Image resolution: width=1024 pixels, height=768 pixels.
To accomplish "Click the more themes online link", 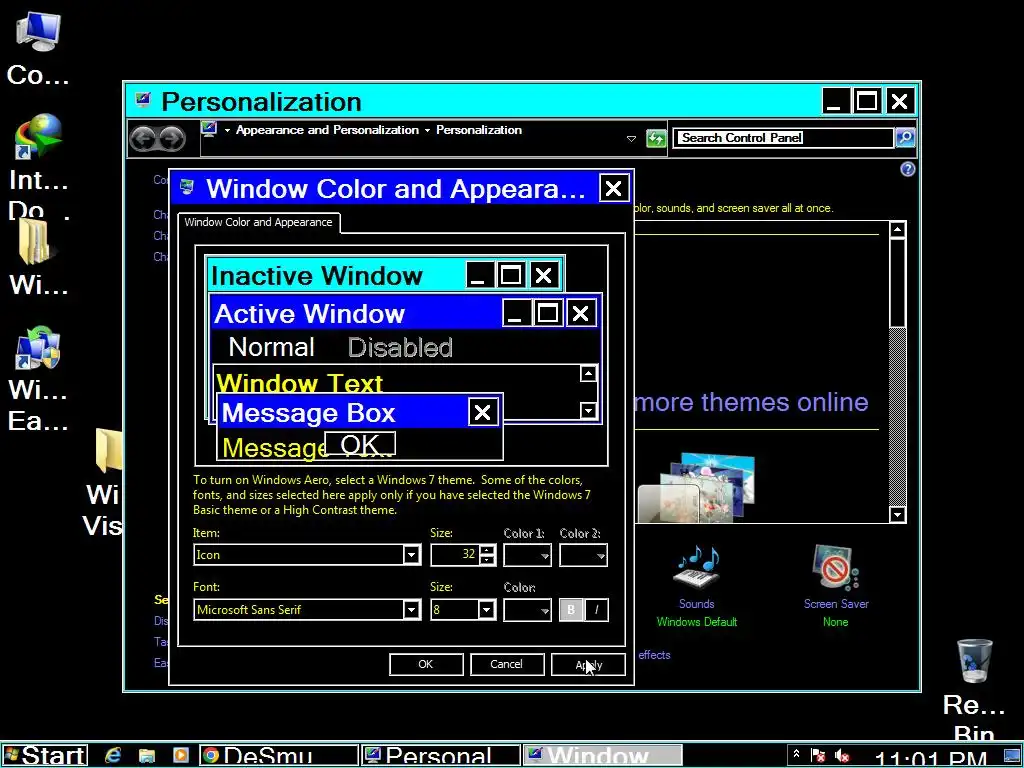I will tap(751, 402).
